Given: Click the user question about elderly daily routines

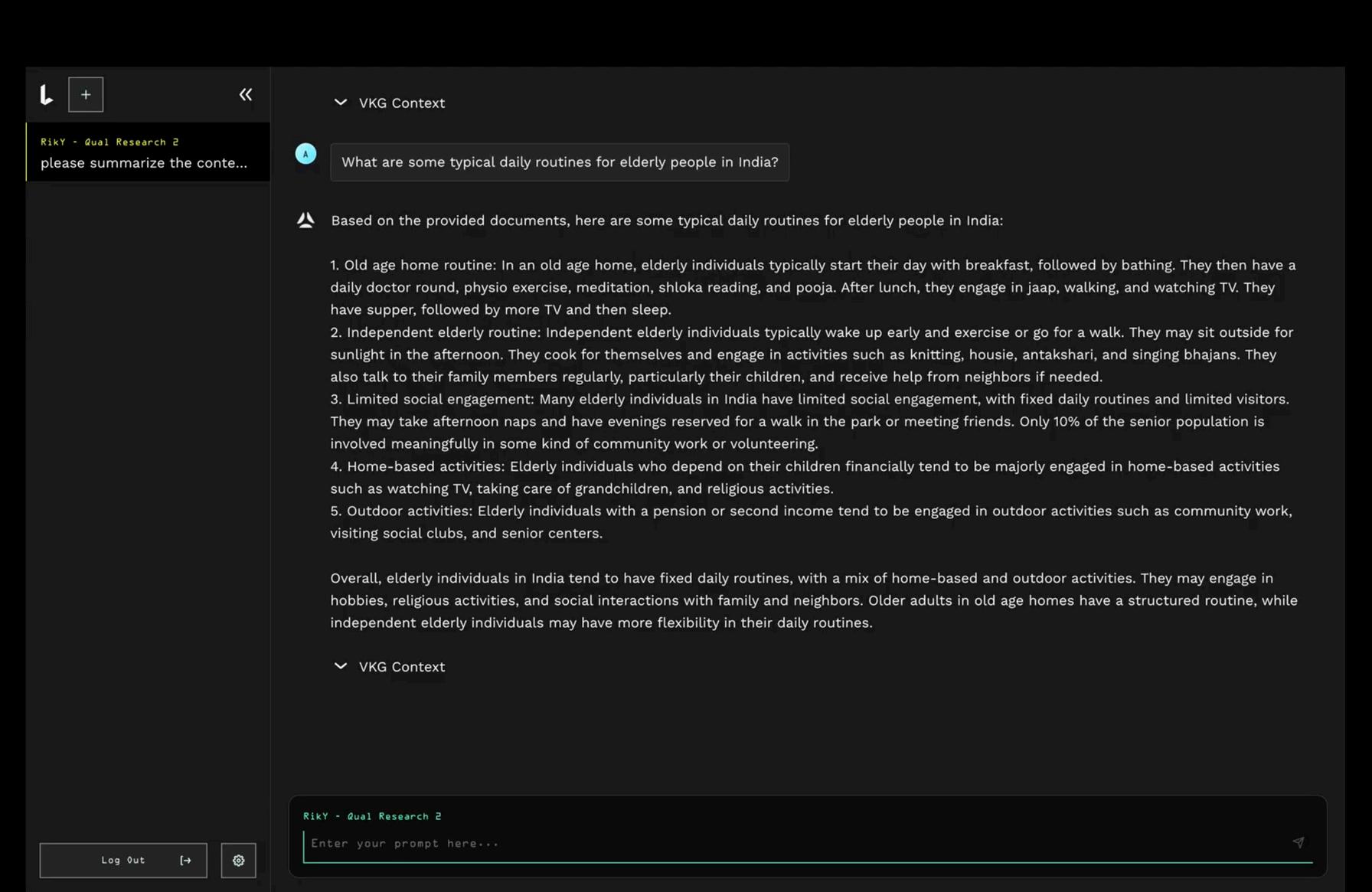Looking at the screenshot, I should pos(560,162).
